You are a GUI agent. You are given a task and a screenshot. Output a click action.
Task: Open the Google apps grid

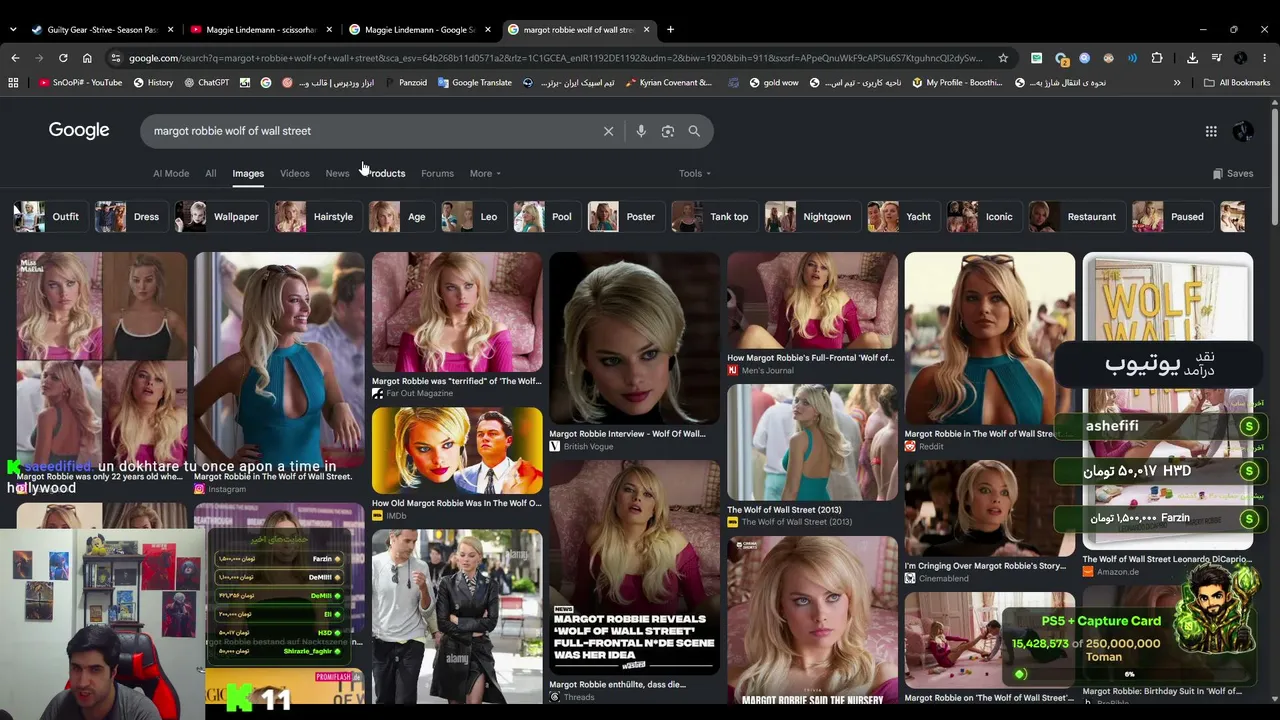pyautogui.click(x=1211, y=131)
